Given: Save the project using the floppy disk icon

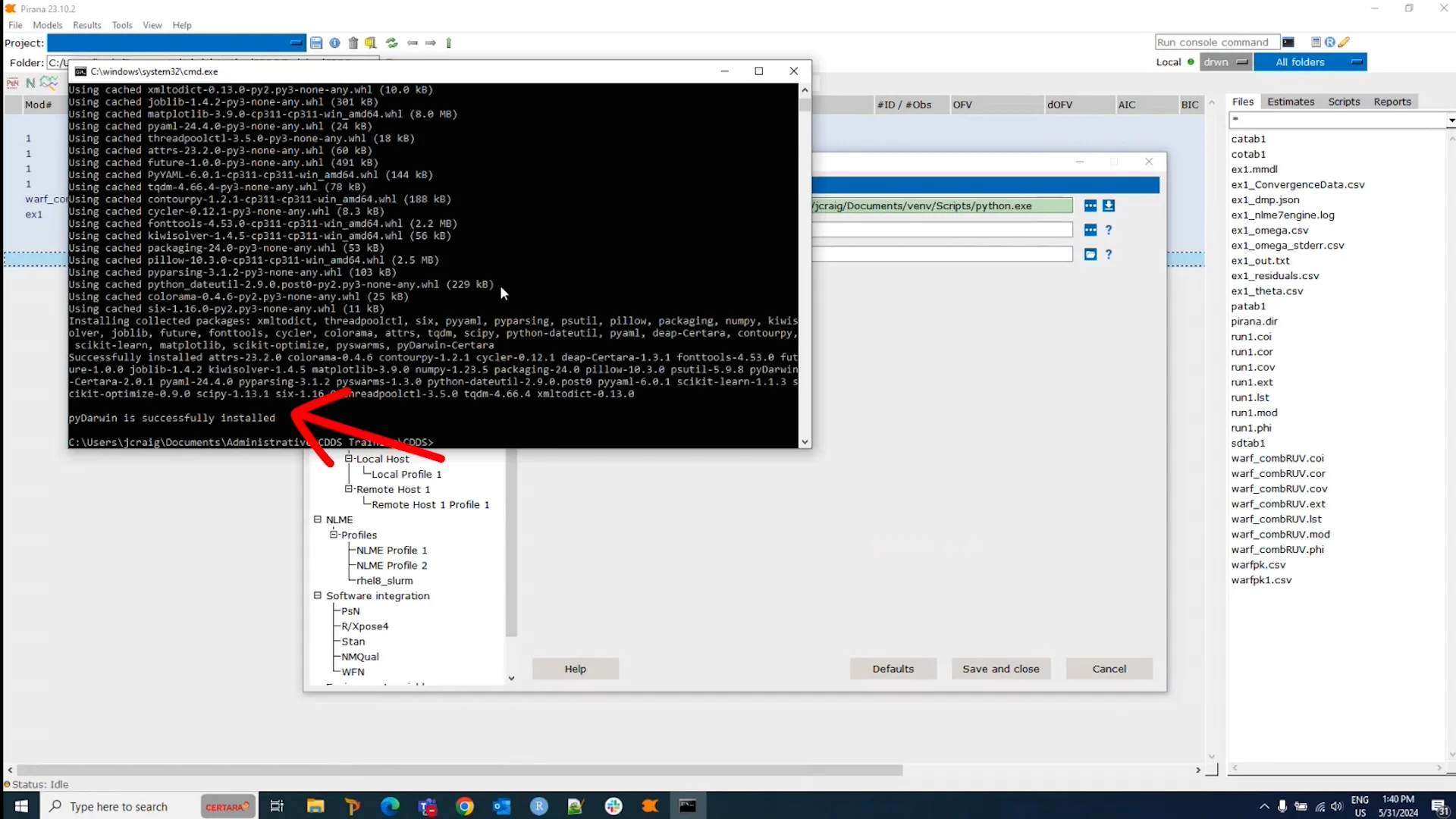Looking at the screenshot, I should click(x=316, y=42).
